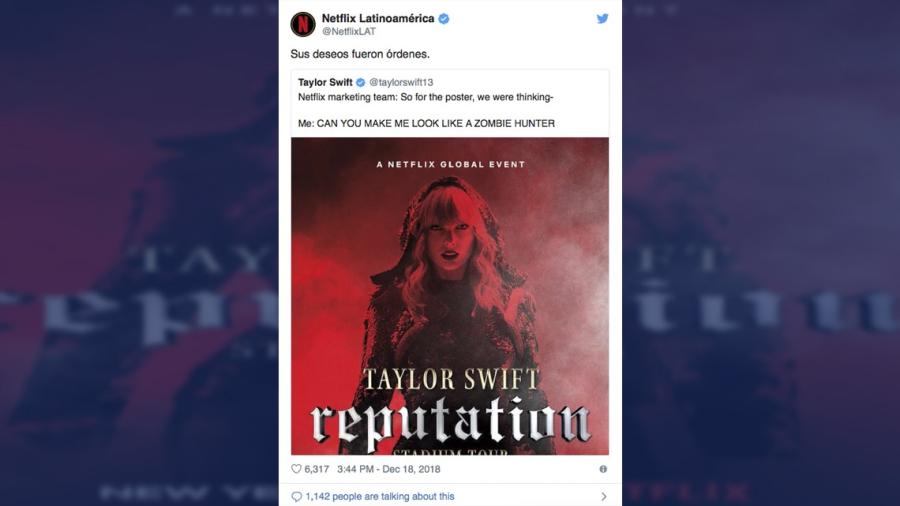The width and height of the screenshot is (900, 506).
Task: Open the reputation Stadium Tour poster image
Action: (x=450, y=296)
